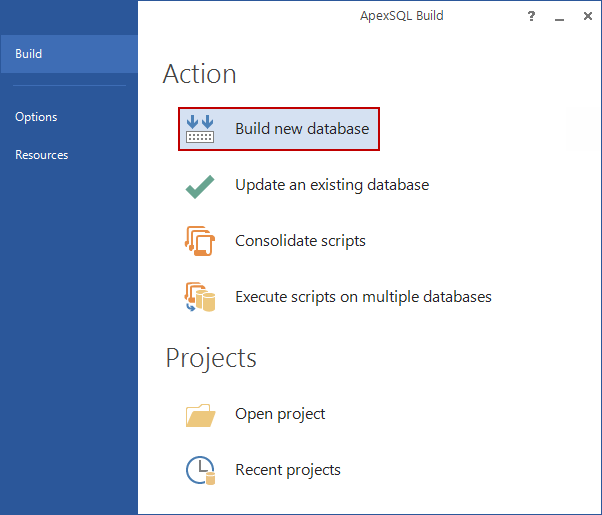Click the Recent projects clock icon
Screen dimensions: 602x515
[200, 470]
